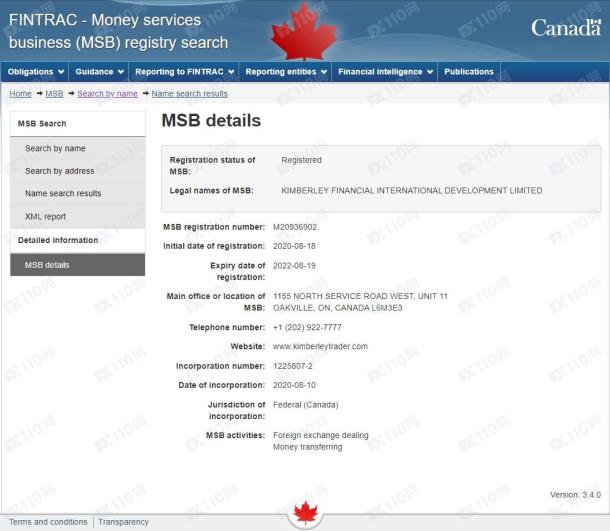The height and width of the screenshot is (531, 610).
Task: Open the Terms and conditions footer link
Action: click(48, 522)
